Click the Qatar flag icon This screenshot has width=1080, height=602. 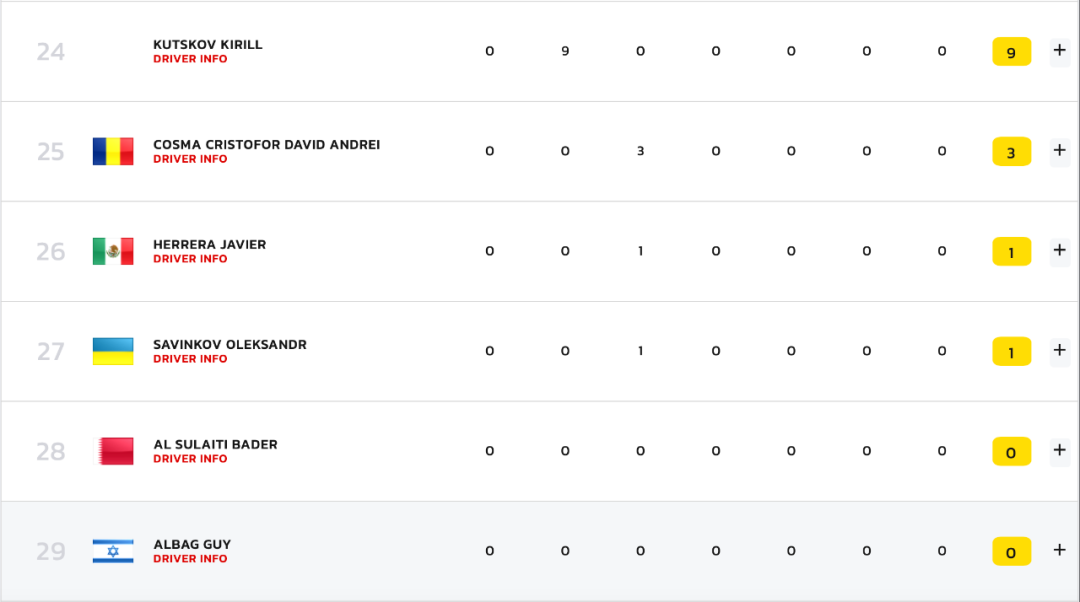[x=113, y=451]
